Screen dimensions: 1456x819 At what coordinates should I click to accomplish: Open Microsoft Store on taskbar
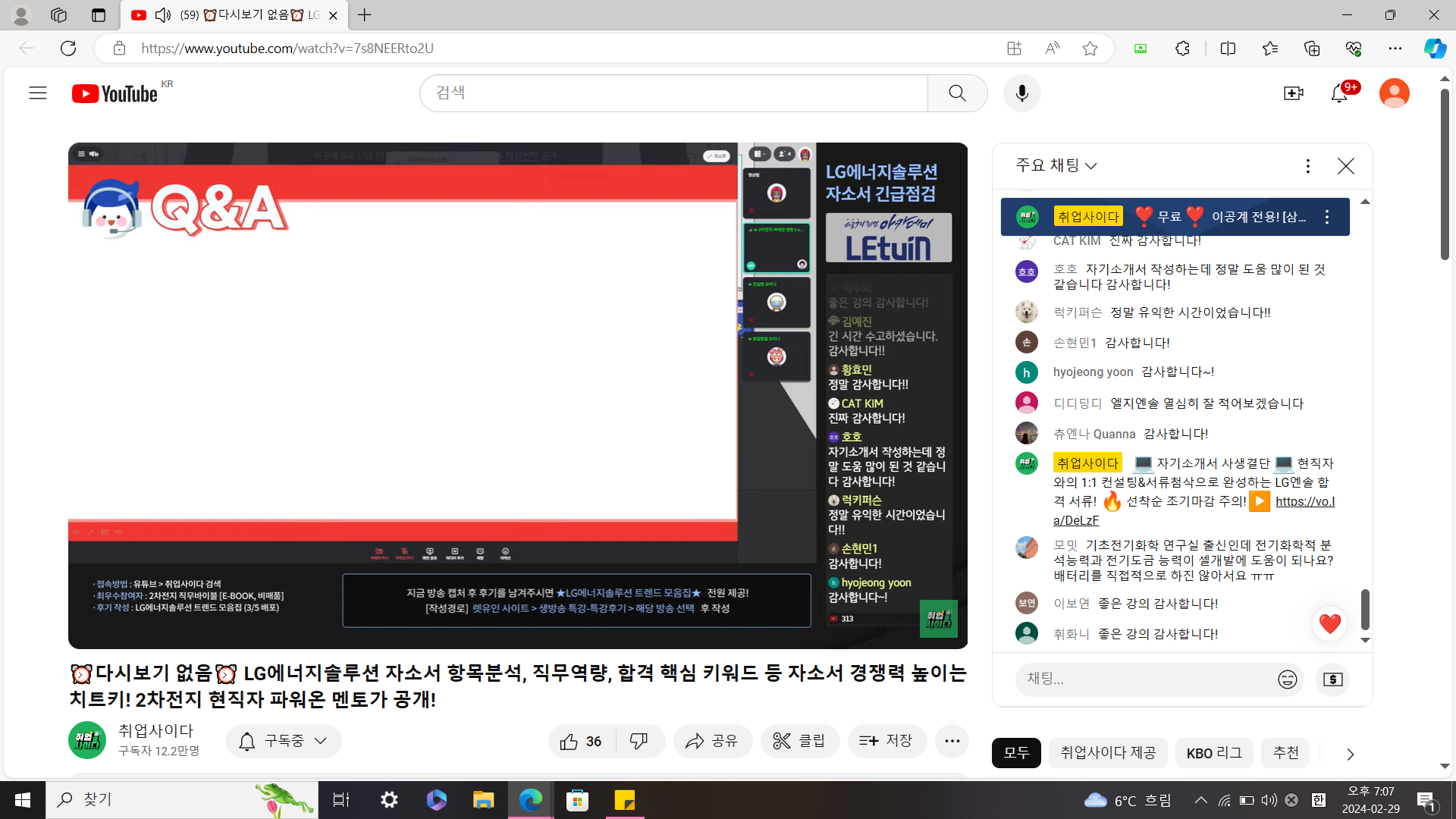click(578, 800)
